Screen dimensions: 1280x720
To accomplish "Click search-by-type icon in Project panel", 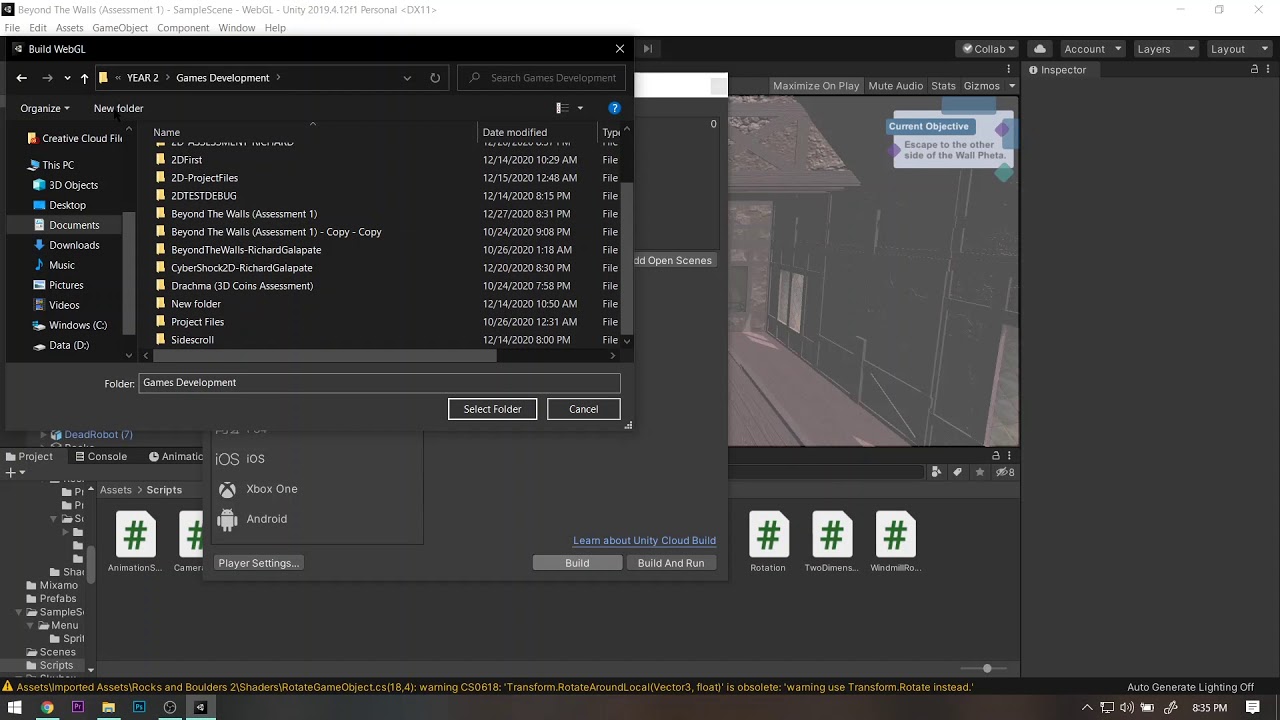I will click(936, 472).
